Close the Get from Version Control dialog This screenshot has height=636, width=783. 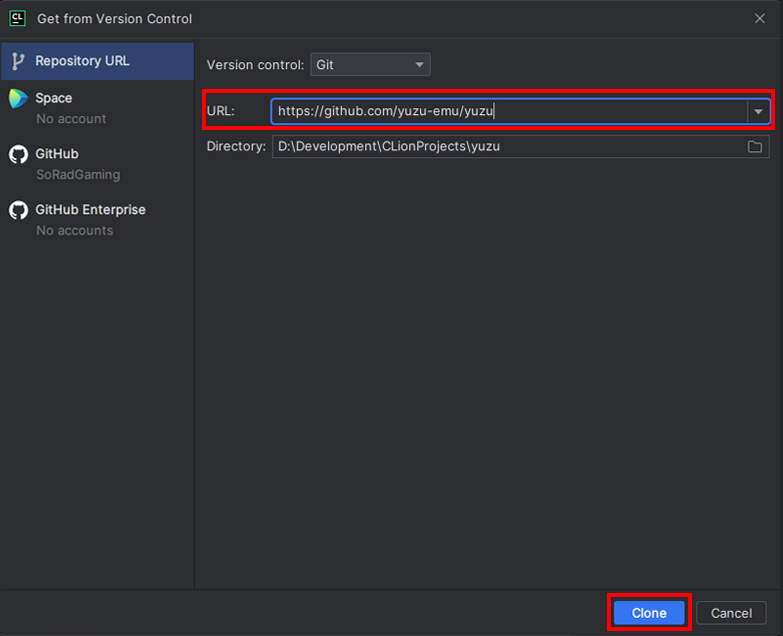[x=760, y=18]
